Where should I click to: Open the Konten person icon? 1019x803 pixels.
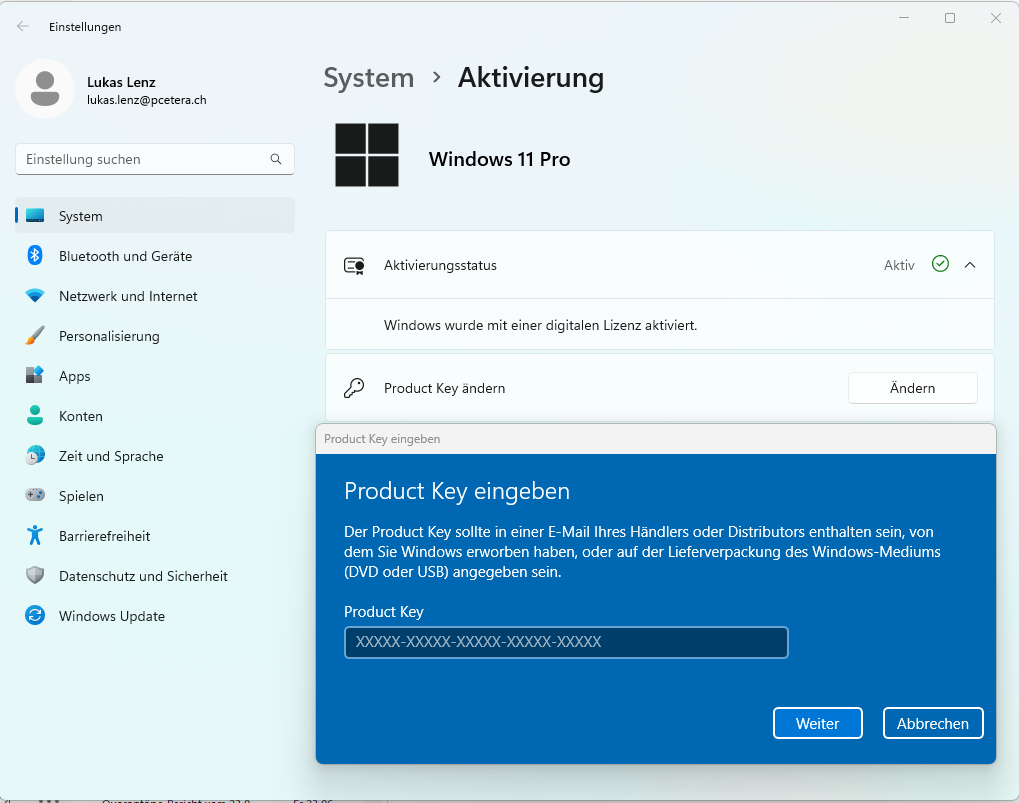[35, 416]
